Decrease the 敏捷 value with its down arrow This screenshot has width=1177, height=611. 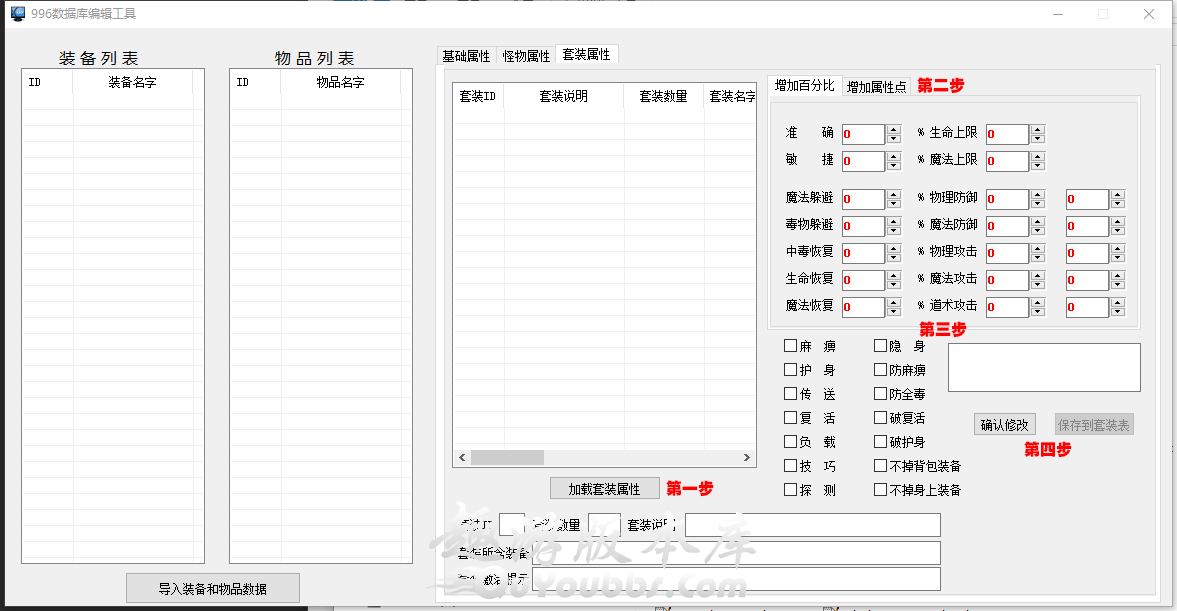tap(893, 166)
